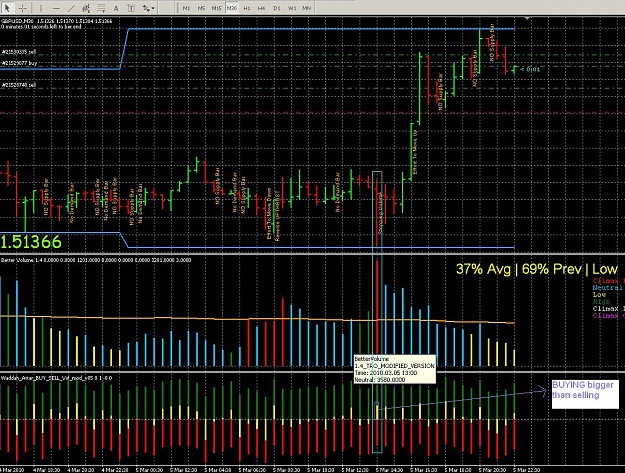Click the '4 Mar 22:00' time axis label
625x473 pixels.
click(115, 470)
